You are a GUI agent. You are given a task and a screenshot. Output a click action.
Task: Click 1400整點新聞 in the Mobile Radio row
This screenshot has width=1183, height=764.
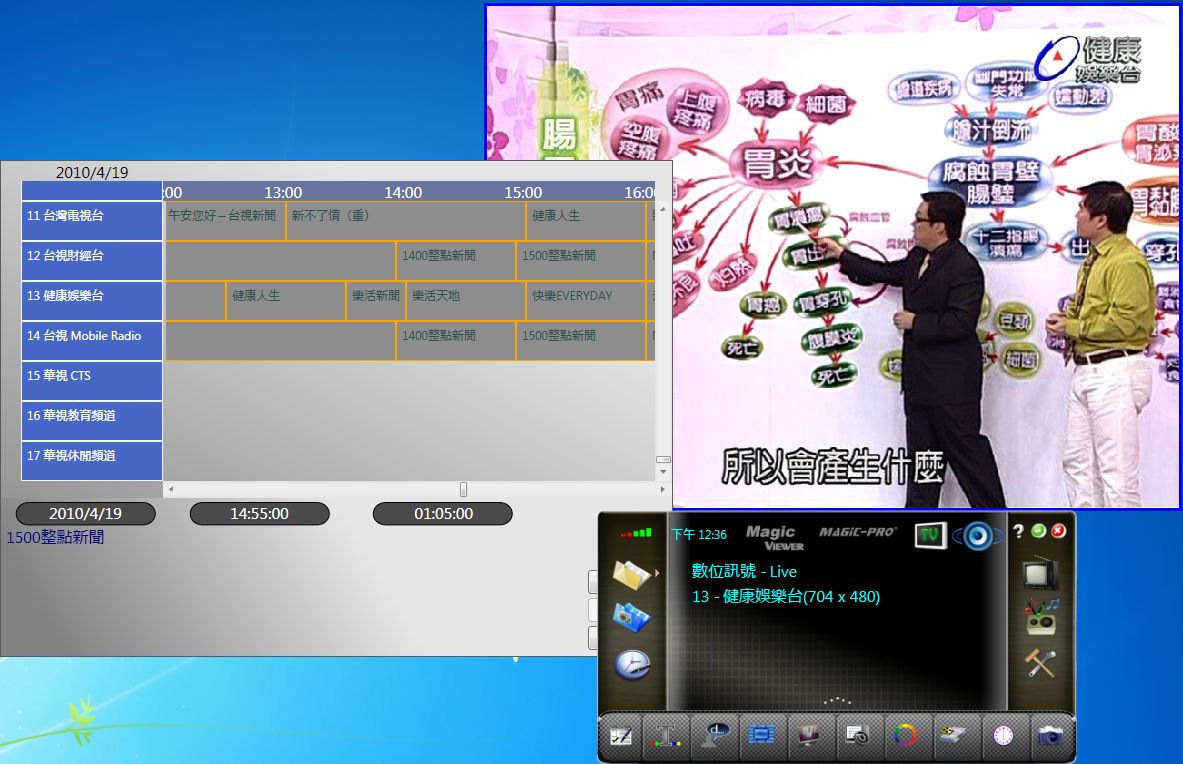pyautogui.click(x=456, y=341)
